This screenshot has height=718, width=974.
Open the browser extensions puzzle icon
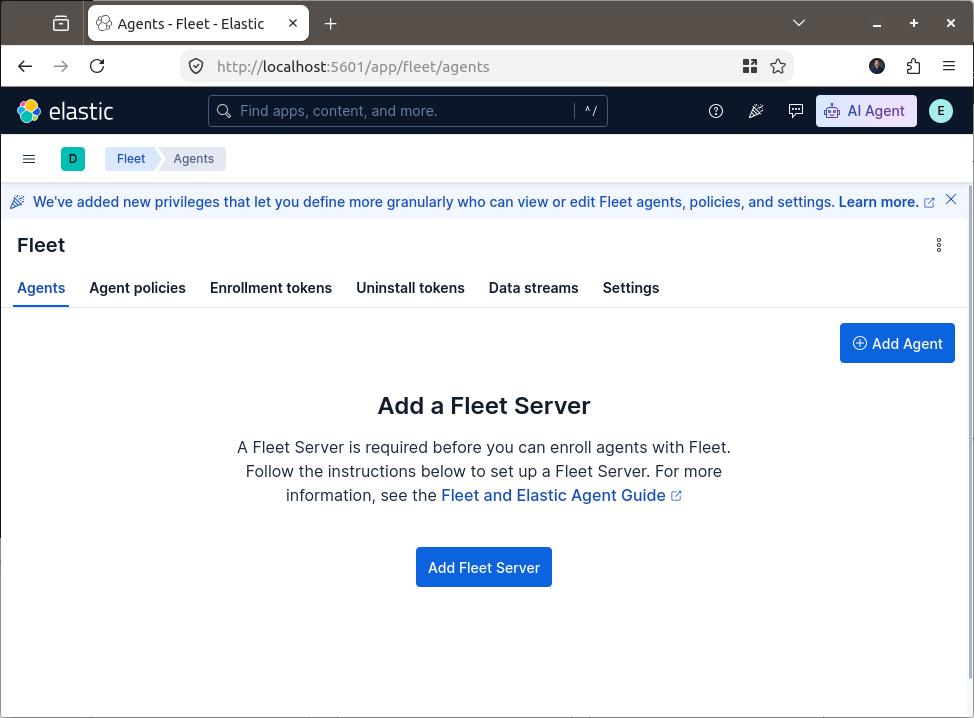(x=913, y=66)
